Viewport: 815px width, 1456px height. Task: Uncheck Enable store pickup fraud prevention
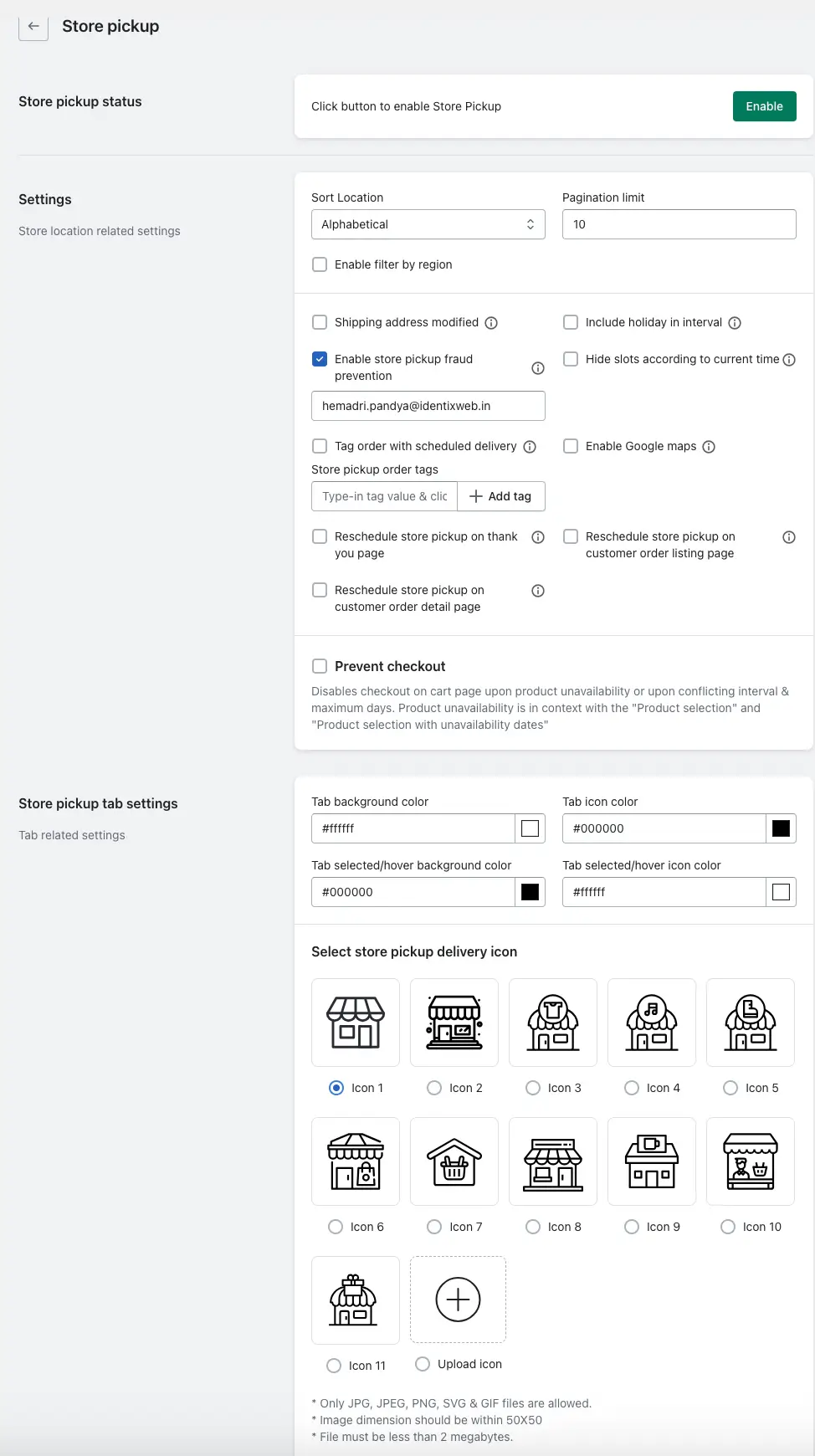[x=320, y=359]
